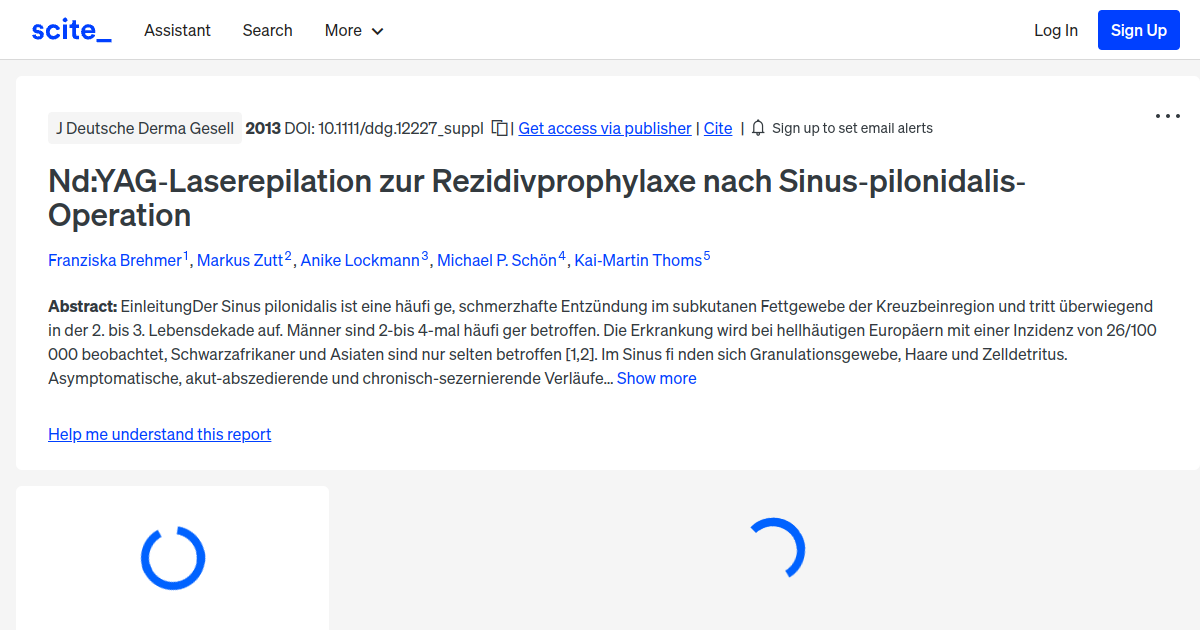Click author name Markus Zutt
This screenshot has width=1200, height=630.
pyautogui.click(x=240, y=260)
